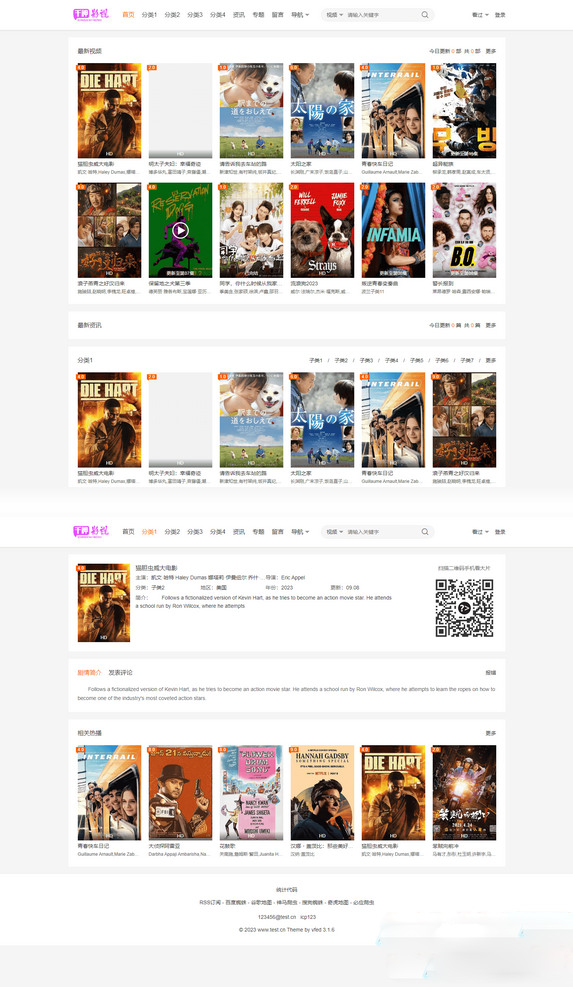This screenshot has height=987, width=573.
Task: Open the INFAMIA poster thumbnail
Action: coord(394,230)
